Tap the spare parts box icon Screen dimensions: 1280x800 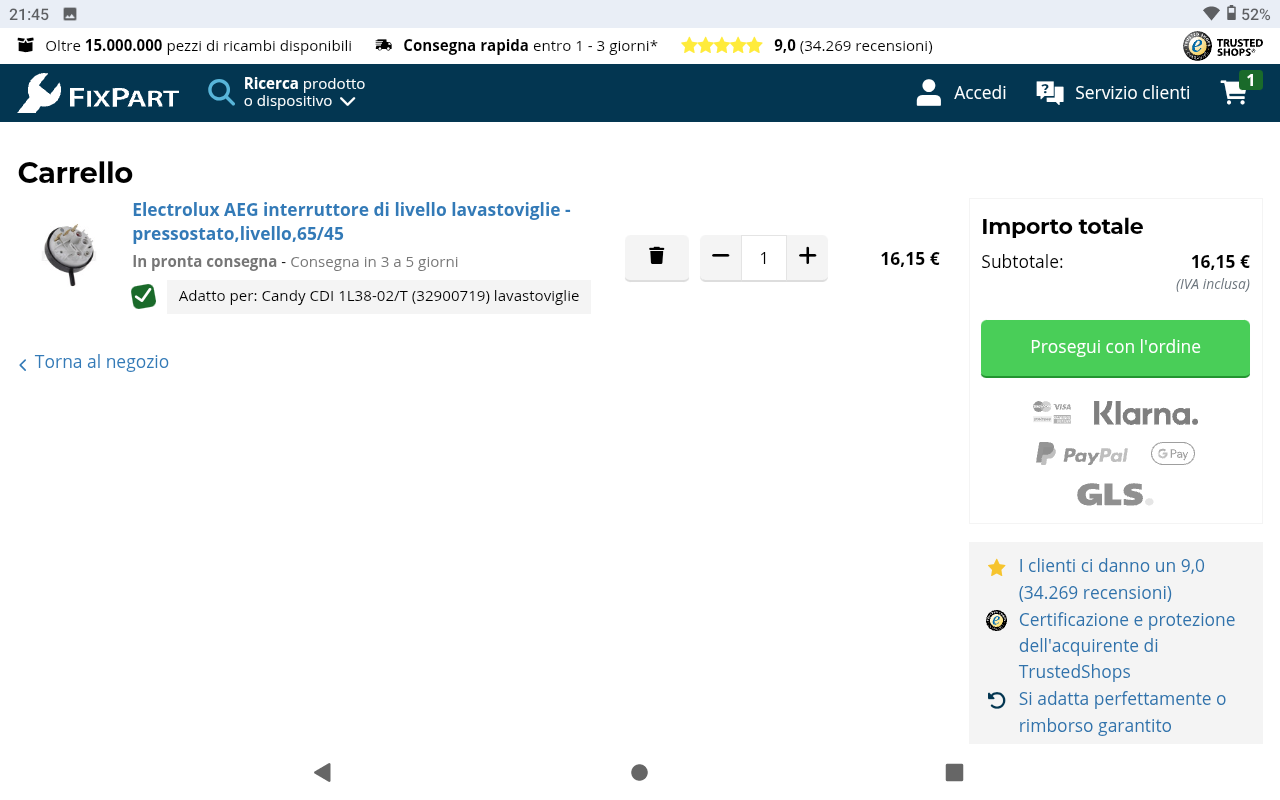pos(26,45)
